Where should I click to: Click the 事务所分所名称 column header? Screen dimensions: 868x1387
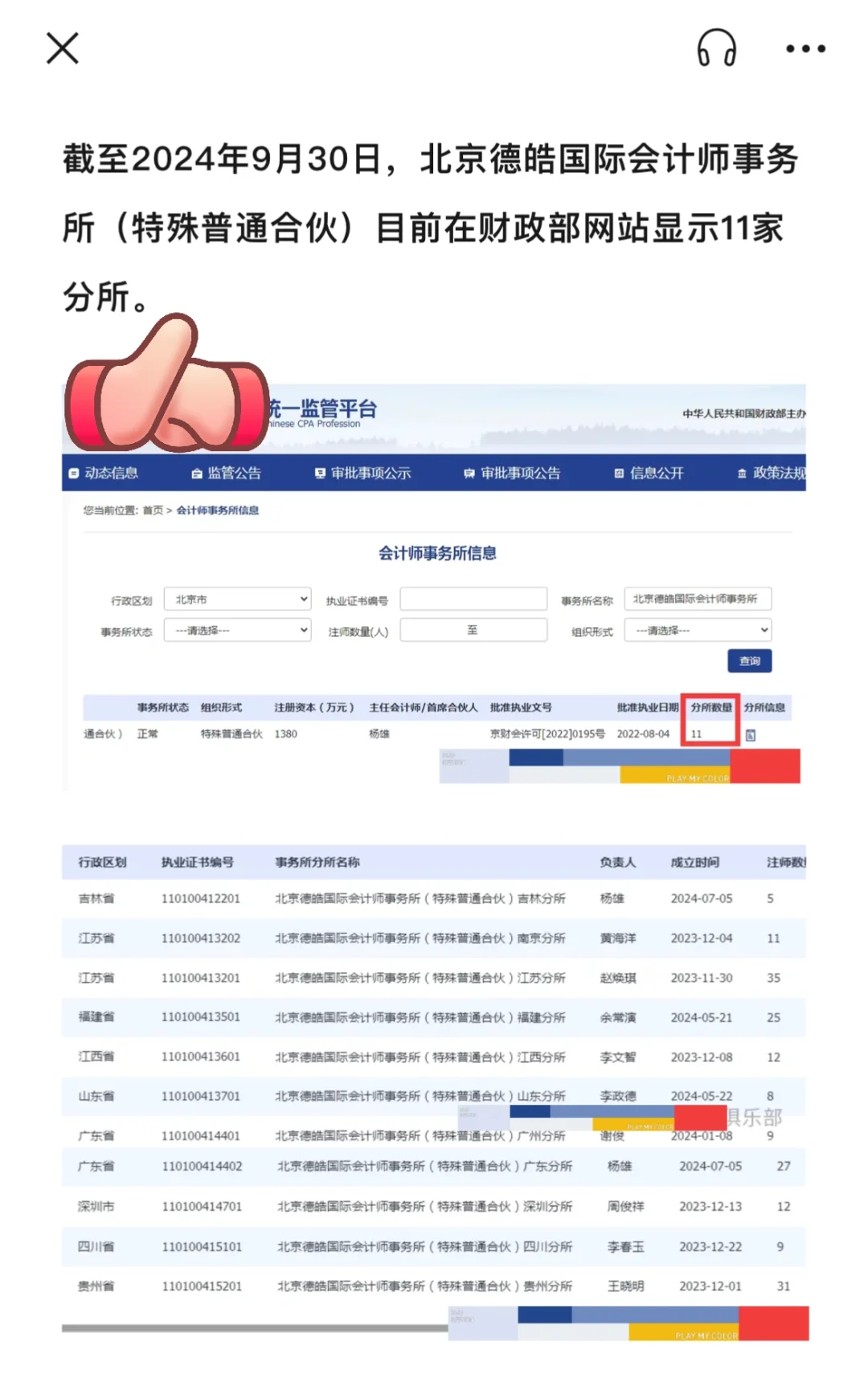point(317,862)
